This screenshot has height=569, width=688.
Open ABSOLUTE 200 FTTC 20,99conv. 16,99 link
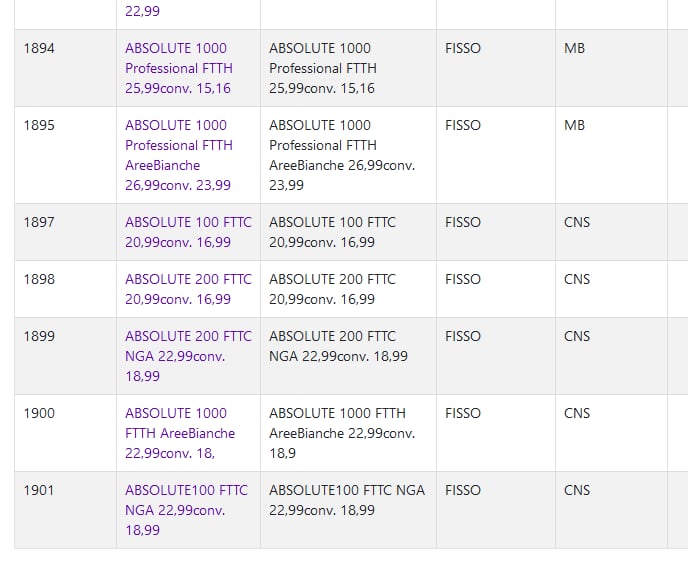(188, 289)
